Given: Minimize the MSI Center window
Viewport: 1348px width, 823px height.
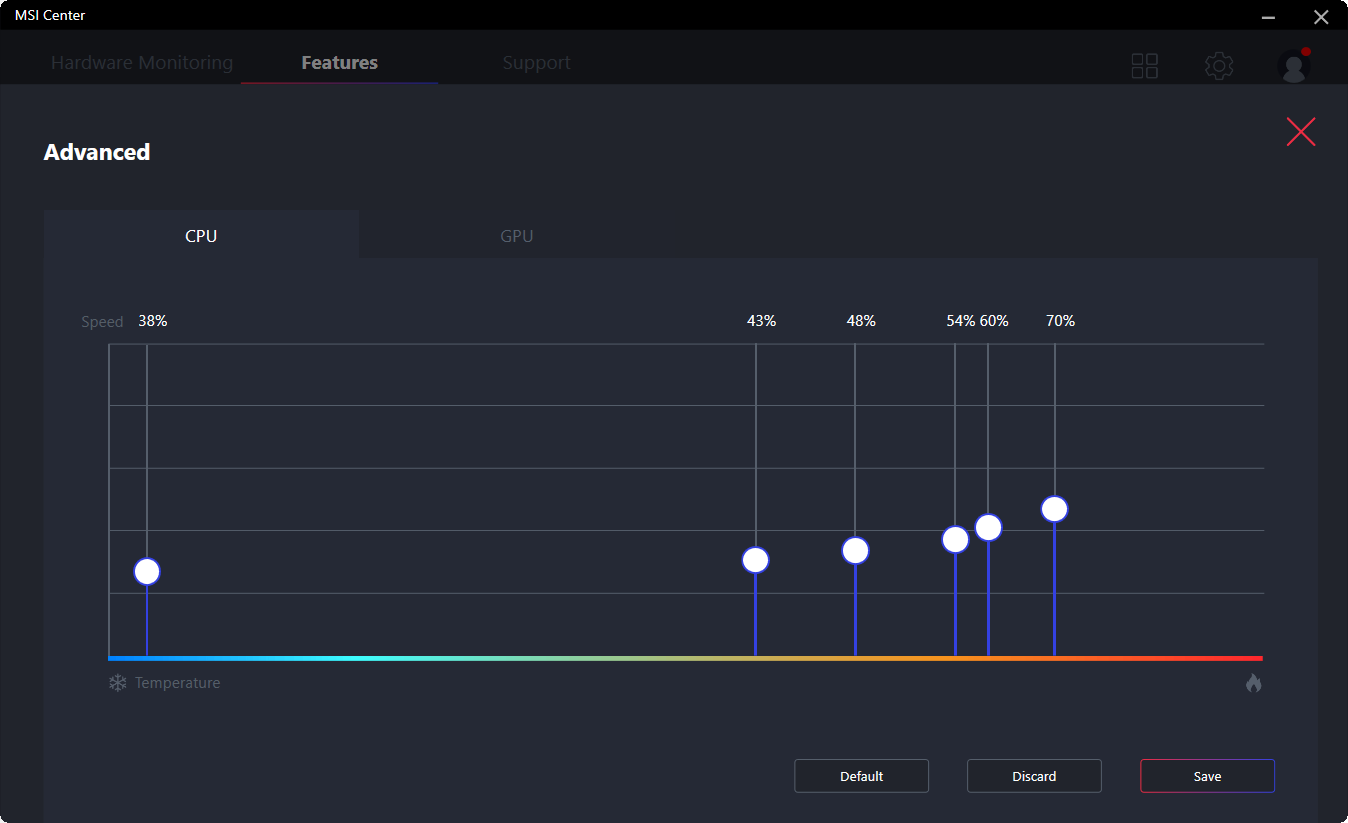Looking at the screenshot, I should coord(1268,17).
